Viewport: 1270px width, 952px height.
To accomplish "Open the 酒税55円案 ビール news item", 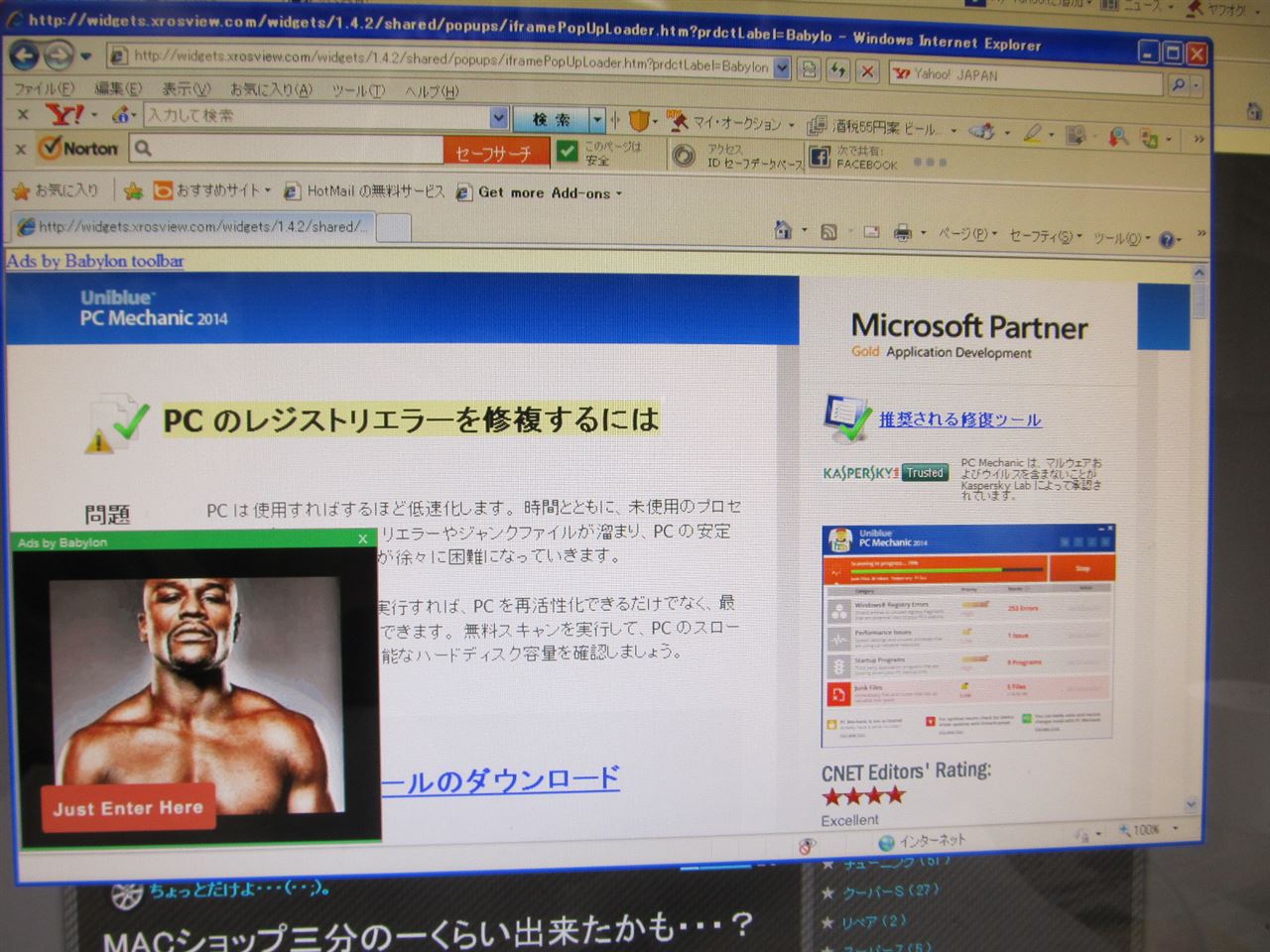I will coord(883,127).
